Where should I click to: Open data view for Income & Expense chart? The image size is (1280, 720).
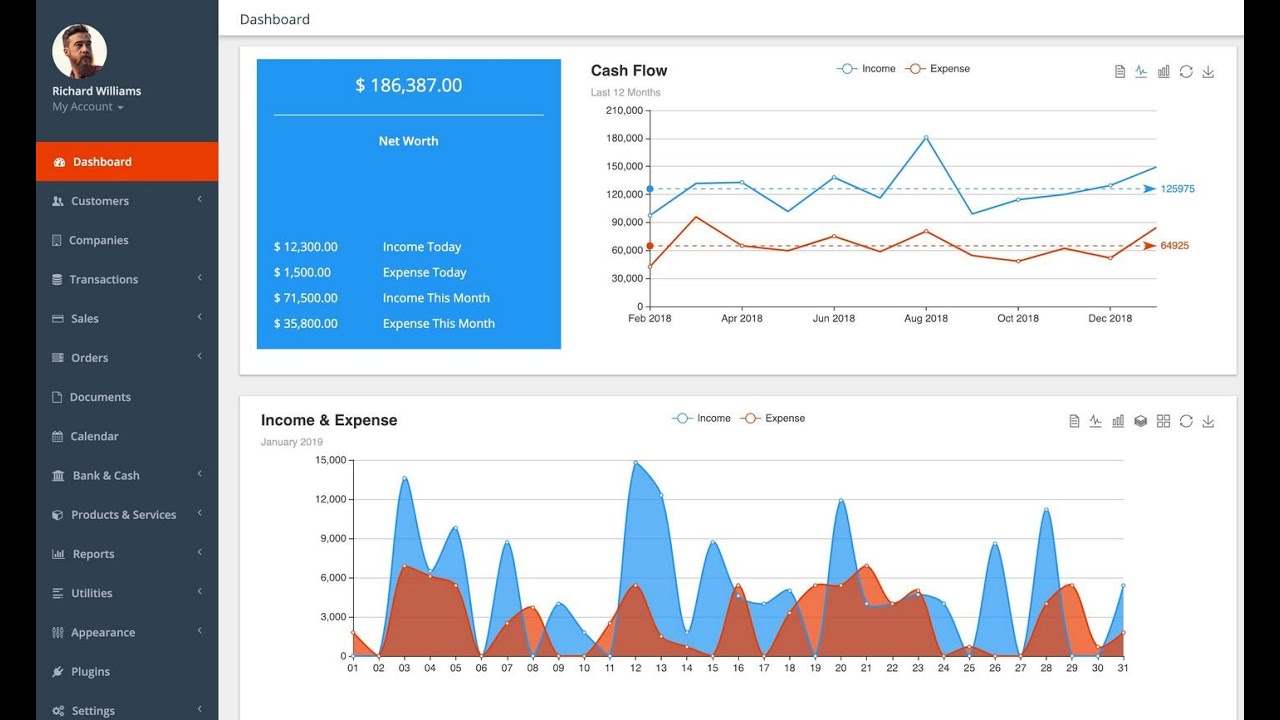tap(1074, 421)
